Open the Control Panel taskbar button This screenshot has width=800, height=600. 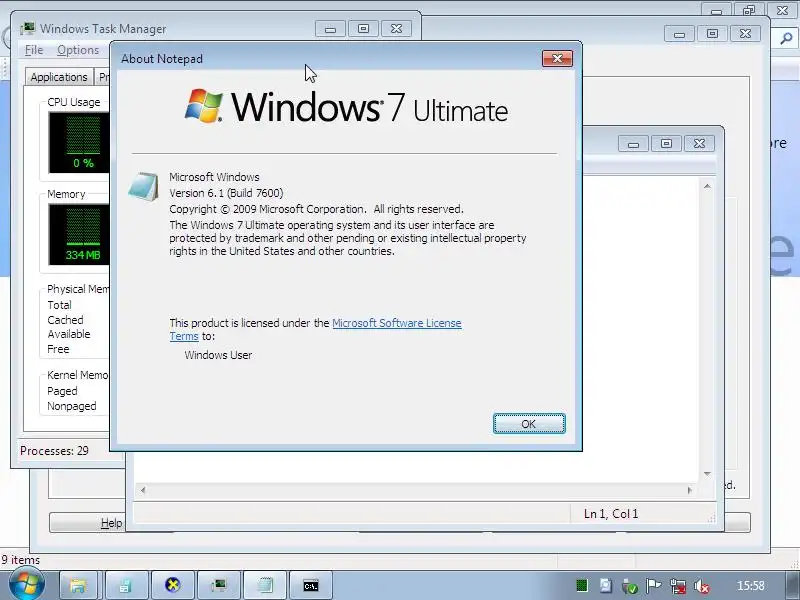pos(126,585)
